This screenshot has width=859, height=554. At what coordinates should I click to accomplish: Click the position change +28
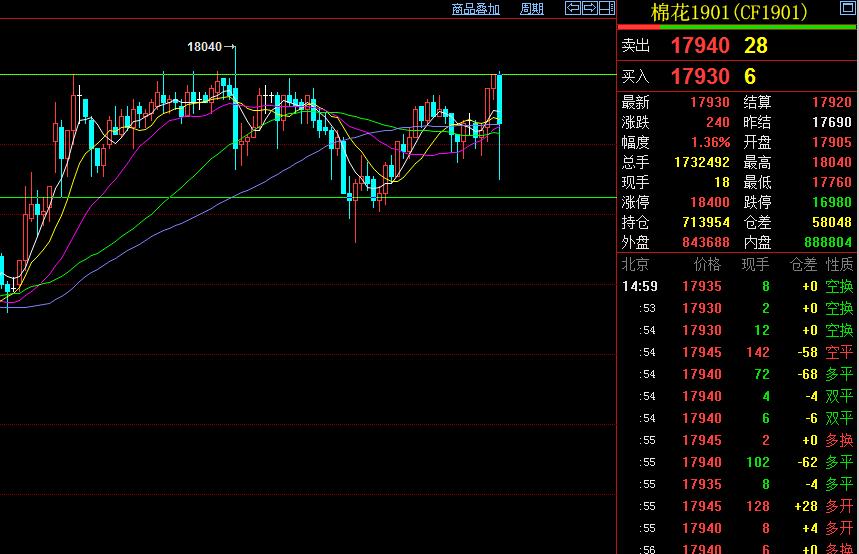tap(806, 506)
